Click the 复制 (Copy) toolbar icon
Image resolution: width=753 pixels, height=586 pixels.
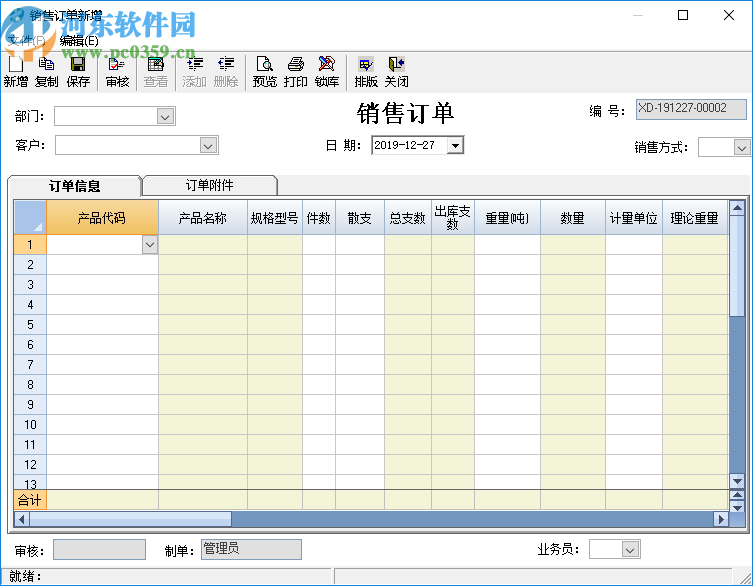tap(46, 71)
